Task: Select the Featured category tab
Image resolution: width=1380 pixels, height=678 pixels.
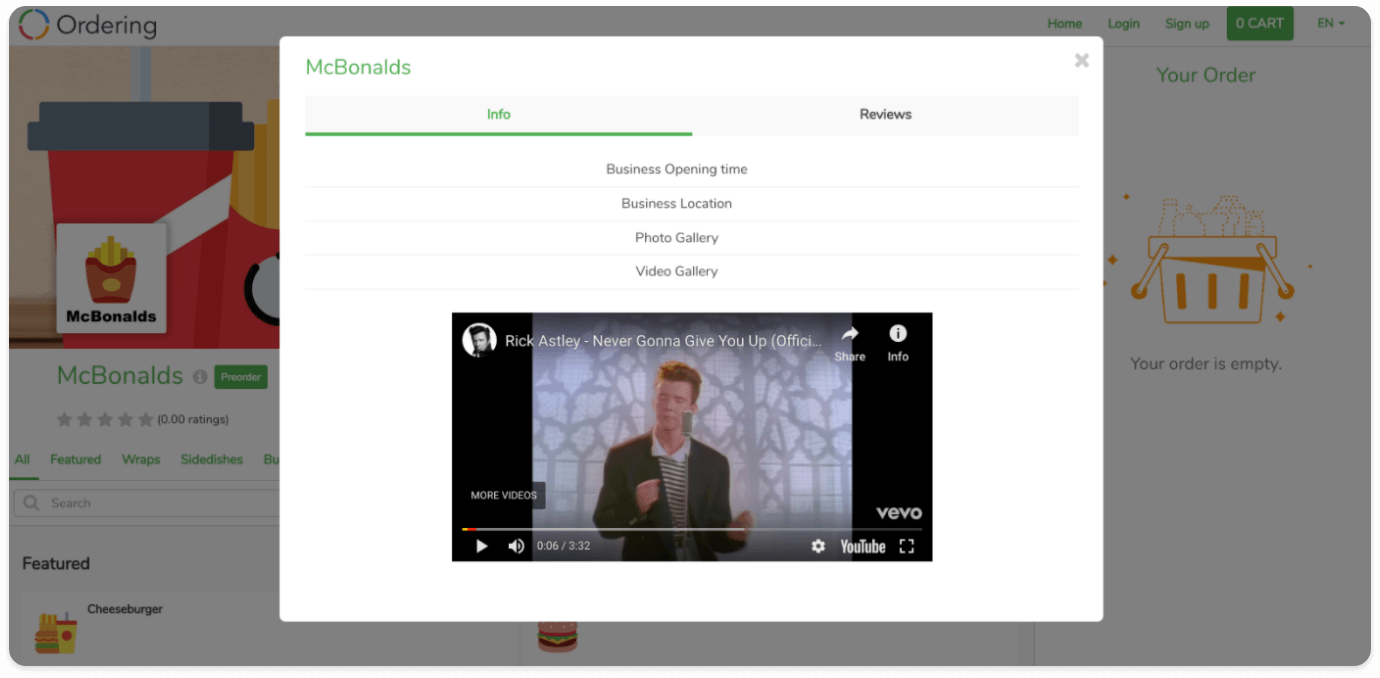Action: pyautogui.click(x=76, y=460)
